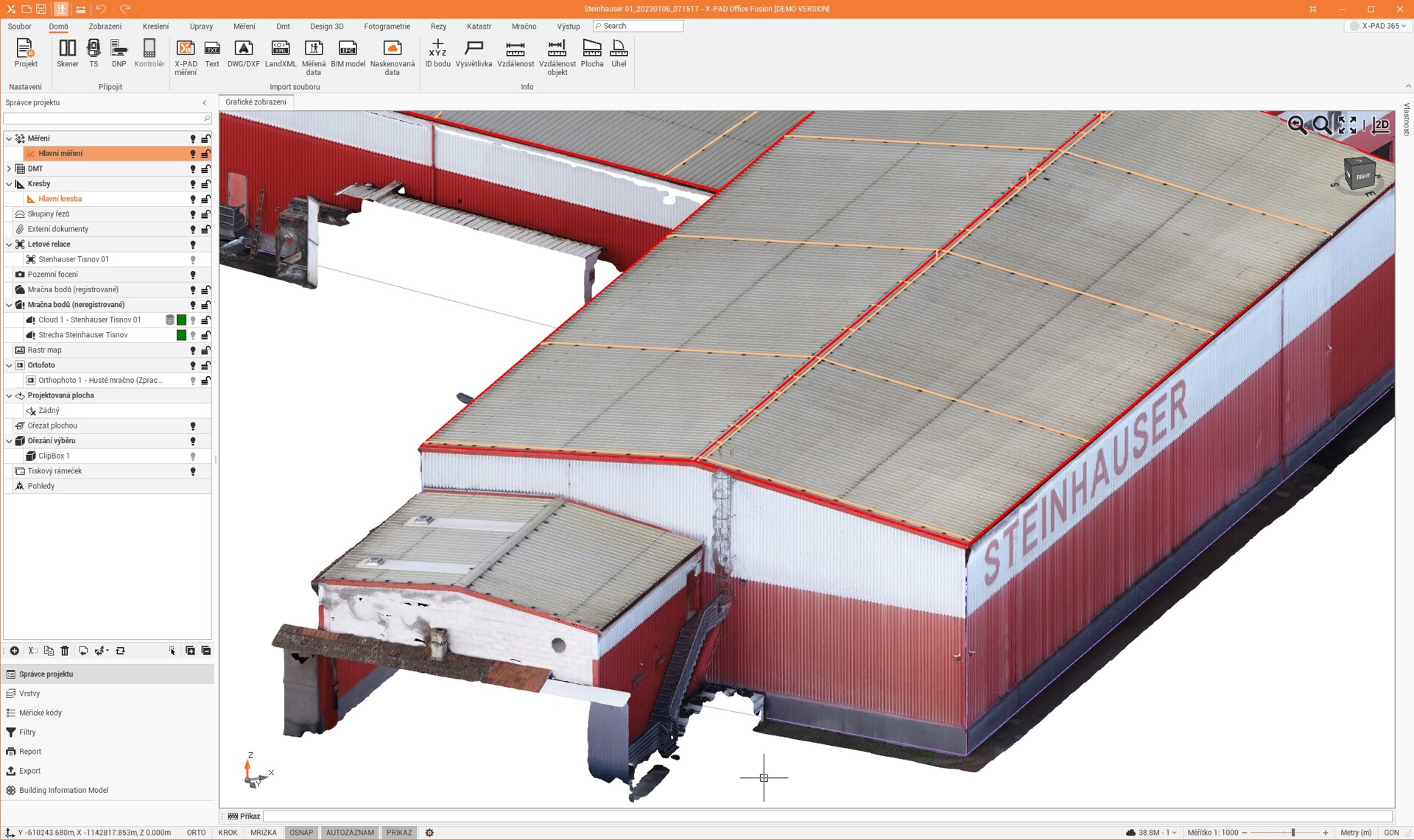Toggle visibility of ClipBox 1

tap(193, 456)
